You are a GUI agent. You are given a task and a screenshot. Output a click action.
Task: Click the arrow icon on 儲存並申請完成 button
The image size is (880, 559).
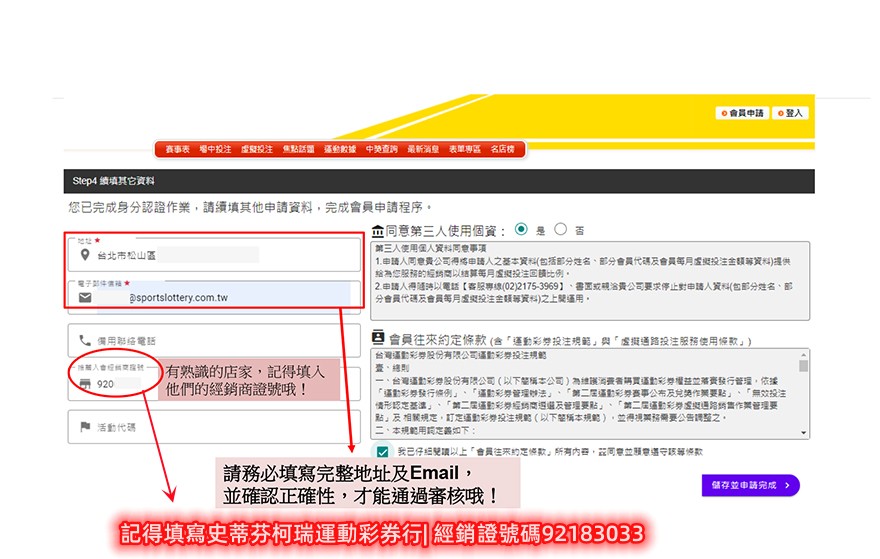click(787, 485)
